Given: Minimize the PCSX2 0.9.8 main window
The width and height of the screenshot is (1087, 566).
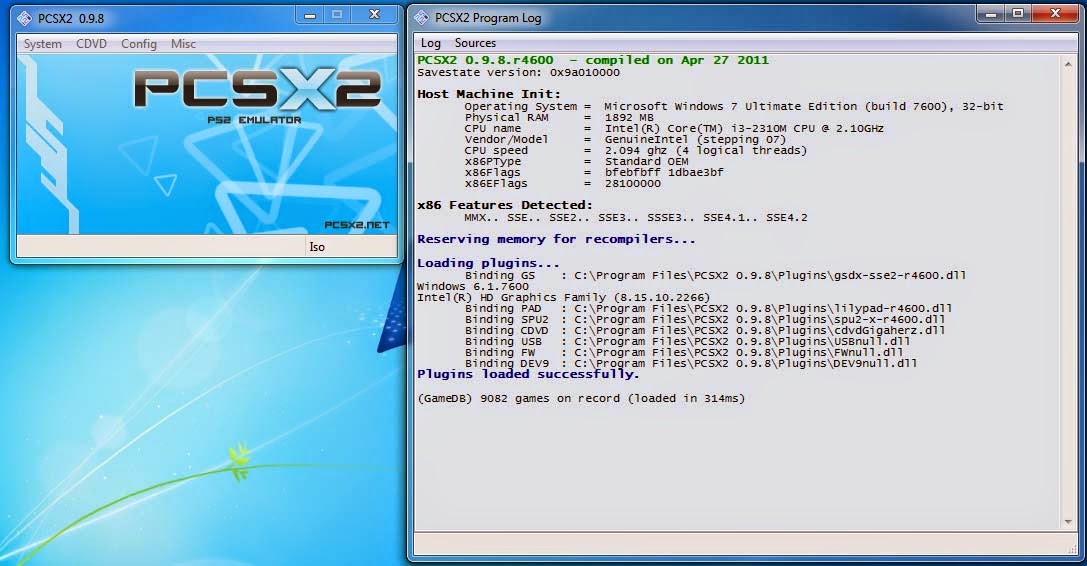Looking at the screenshot, I should (310, 15).
